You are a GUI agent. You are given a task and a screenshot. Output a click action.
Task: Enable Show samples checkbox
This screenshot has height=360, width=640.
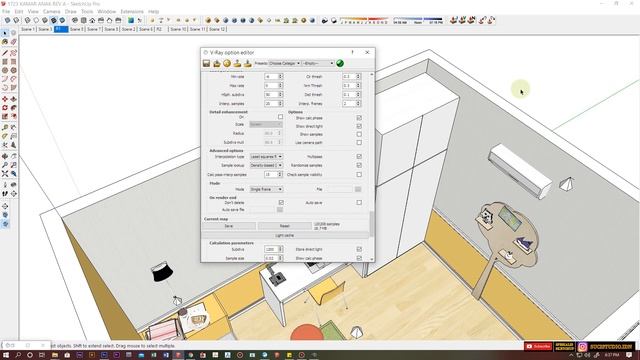pyautogui.click(x=359, y=134)
